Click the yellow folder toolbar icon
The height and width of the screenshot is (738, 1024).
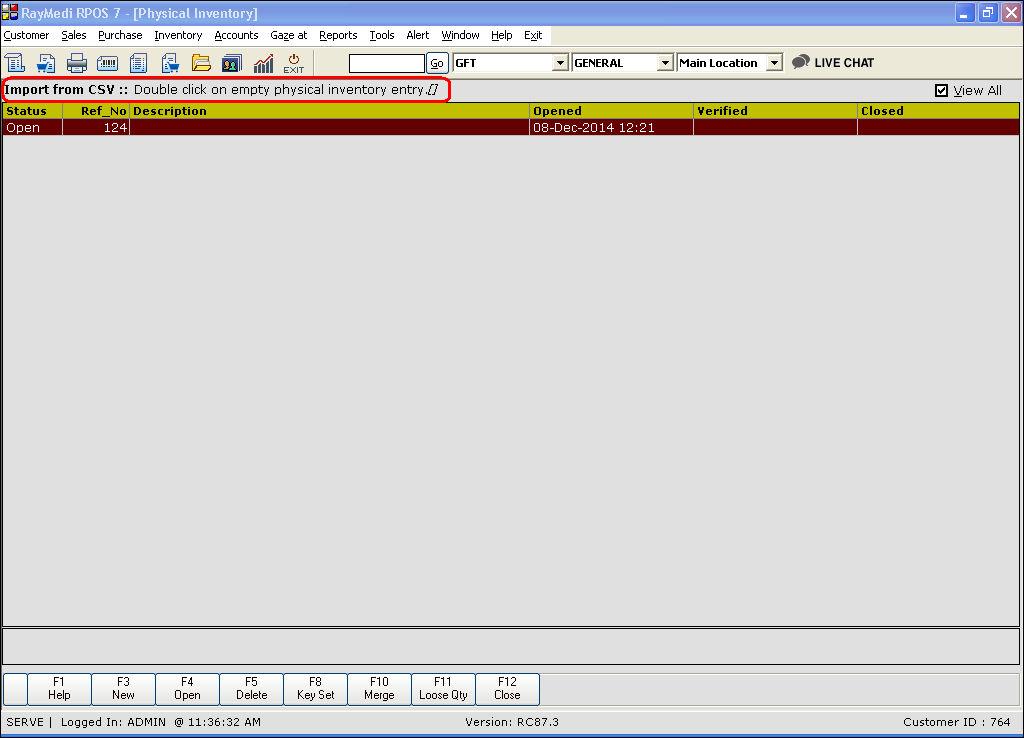[x=201, y=63]
